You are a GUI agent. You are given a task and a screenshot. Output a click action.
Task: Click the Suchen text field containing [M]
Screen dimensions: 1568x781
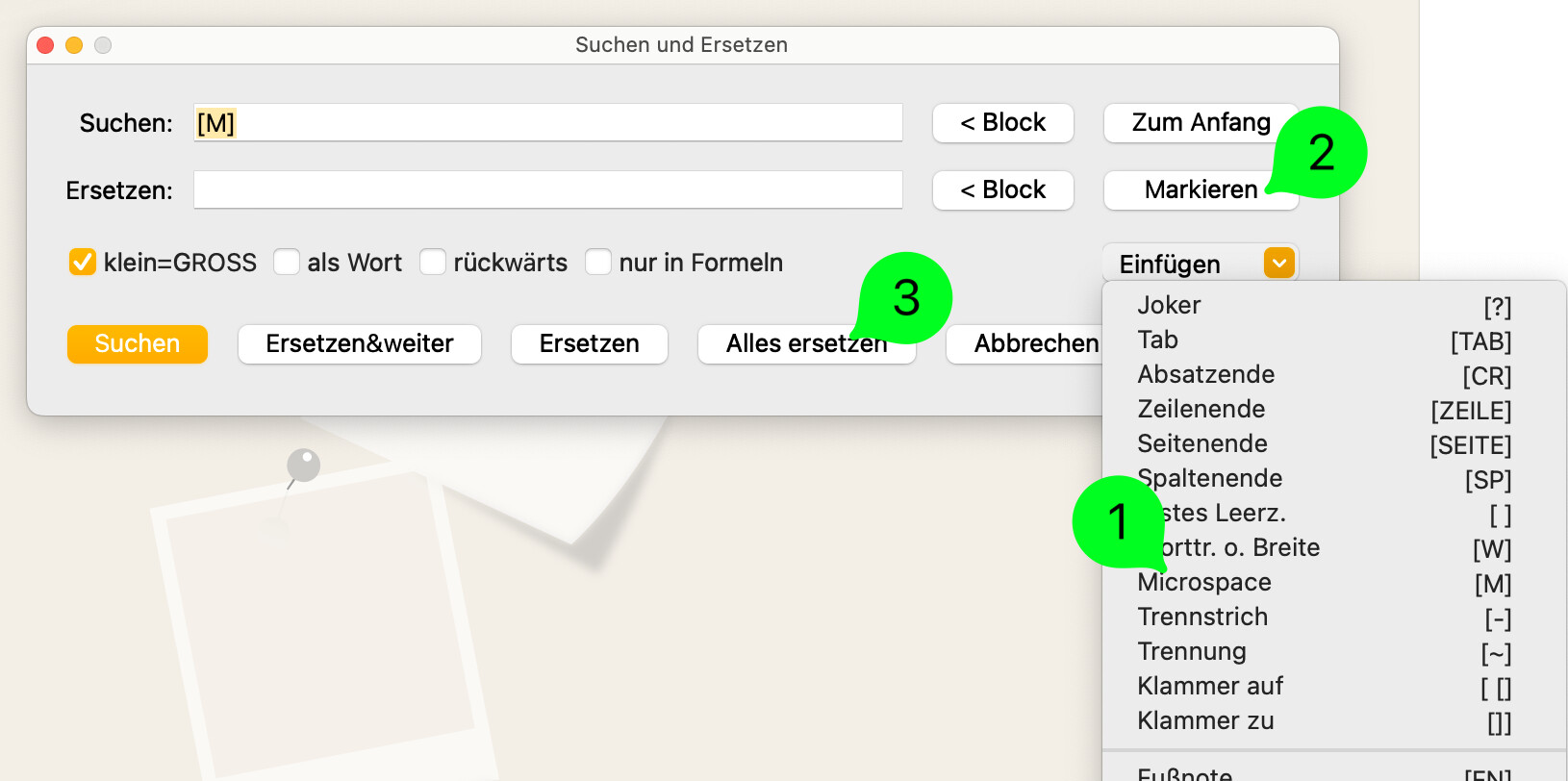pyautogui.click(x=548, y=122)
